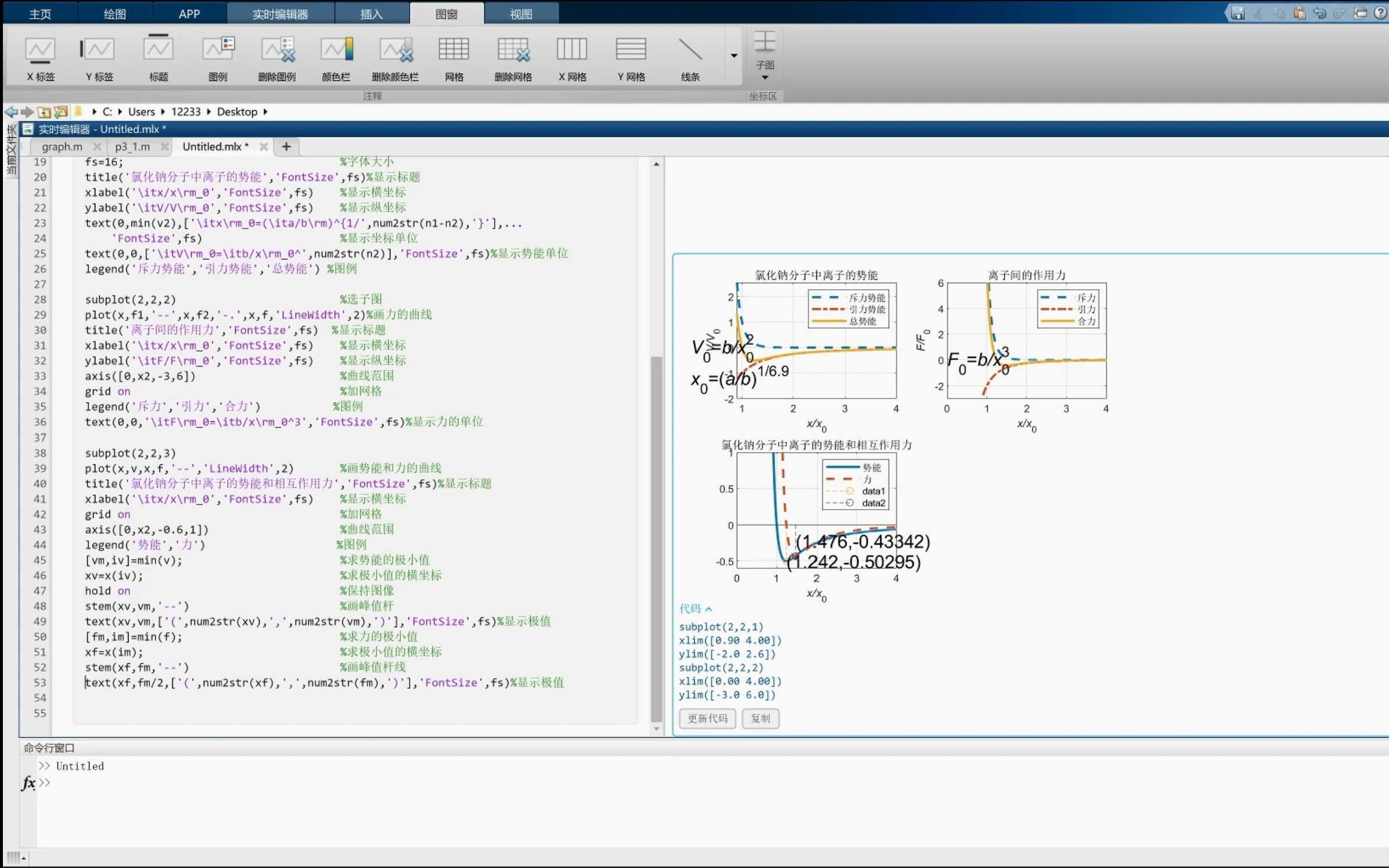Close the p3_1.m tab
Screen dimensions: 1389x868
point(165,147)
